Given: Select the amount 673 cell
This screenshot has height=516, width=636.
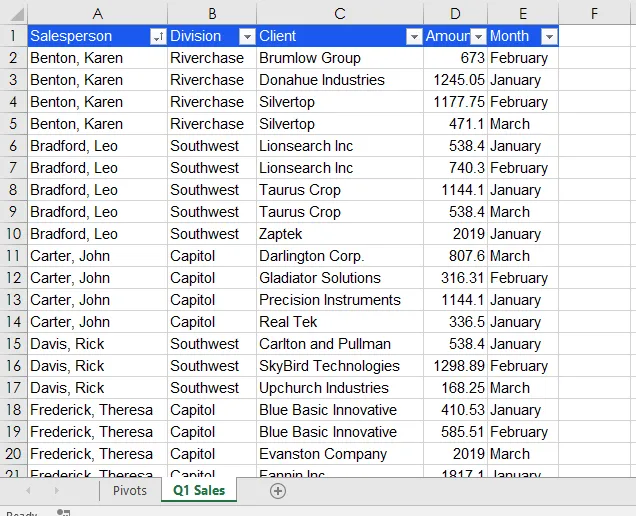Looking at the screenshot, I should [456, 58].
